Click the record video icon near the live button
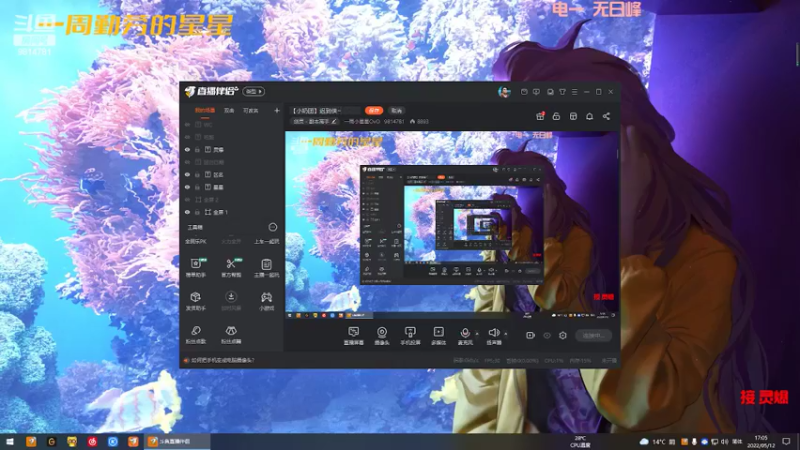Viewport: 800px width, 450px height. [x=530, y=335]
